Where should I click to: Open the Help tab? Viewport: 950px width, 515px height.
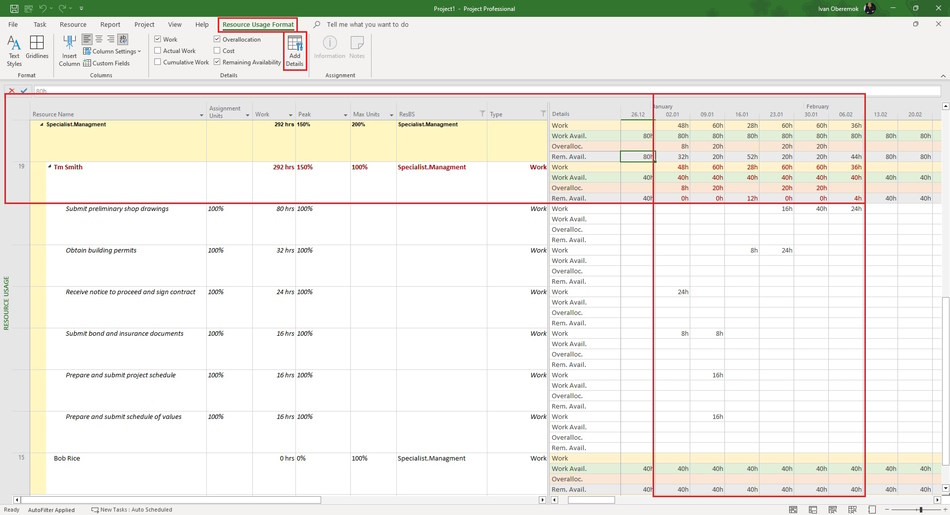pyautogui.click(x=202, y=25)
